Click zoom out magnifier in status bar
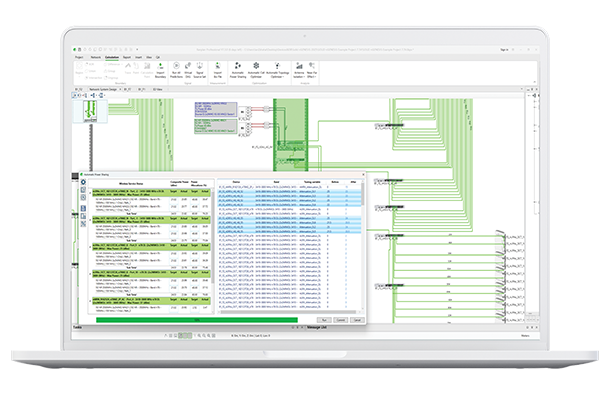609x394 pixels. tap(204, 335)
